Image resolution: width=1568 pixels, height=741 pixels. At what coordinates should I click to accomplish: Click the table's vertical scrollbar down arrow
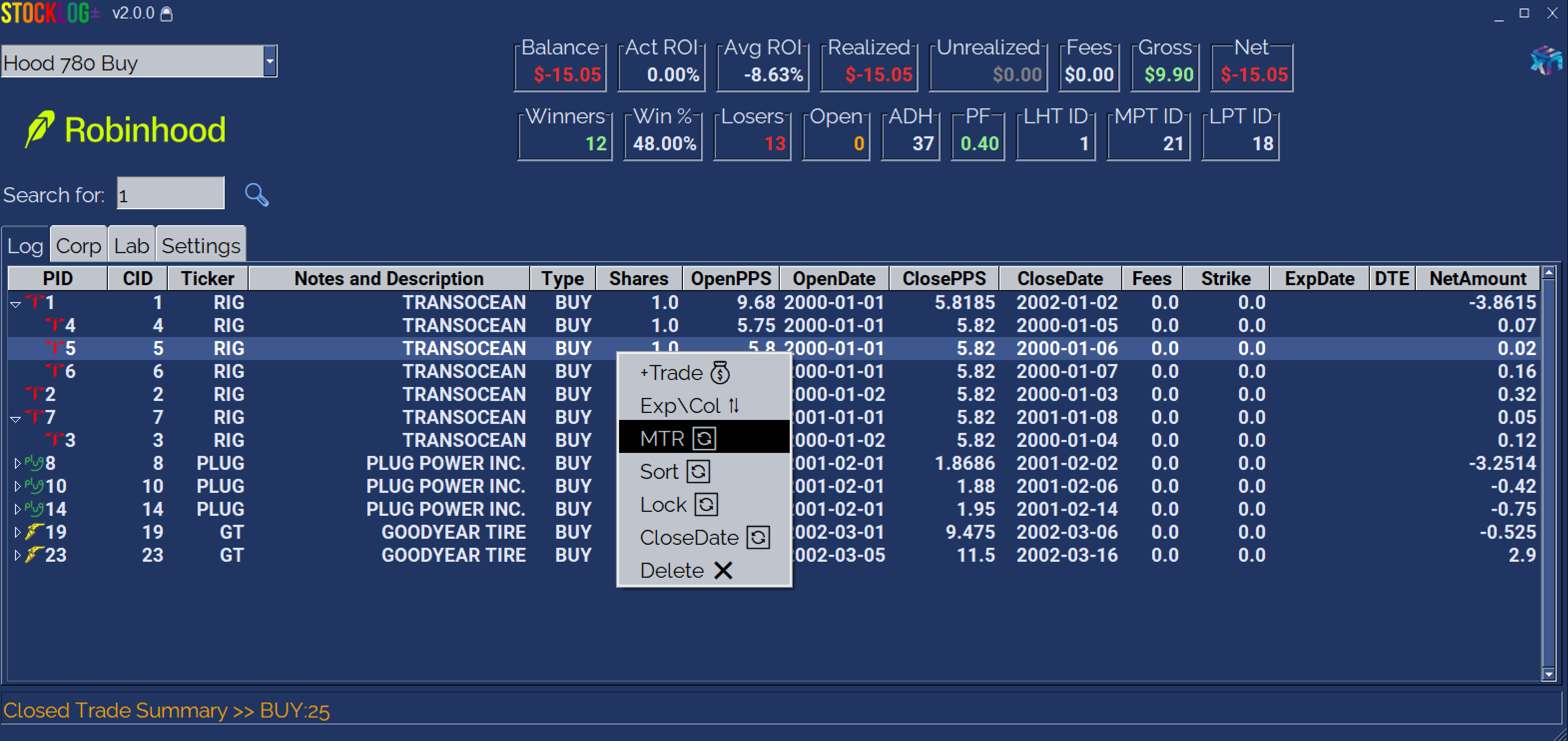1549,674
